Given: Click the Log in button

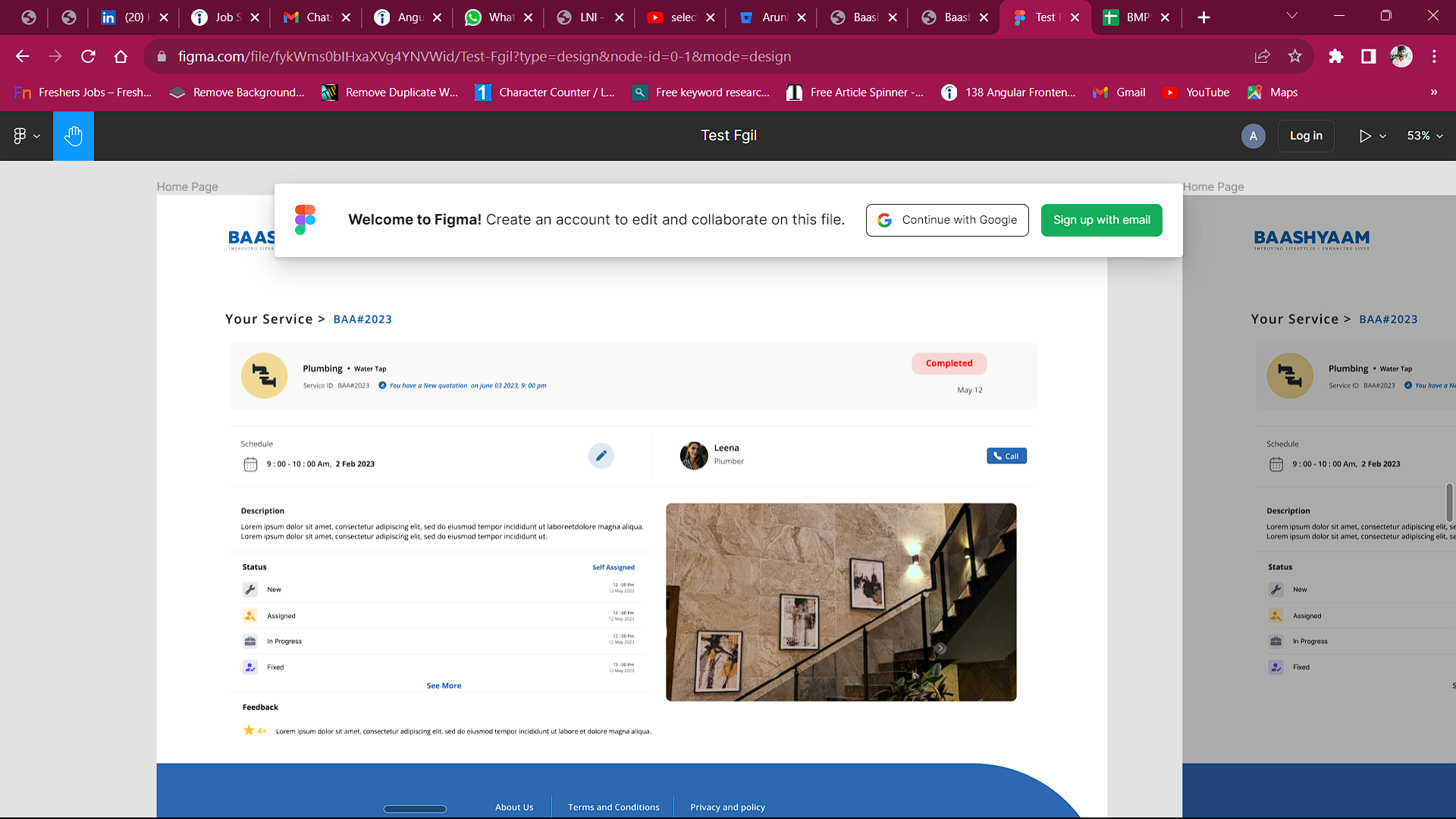Looking at the screenshot, I should pyautogui.click(x=1305, y=136).
